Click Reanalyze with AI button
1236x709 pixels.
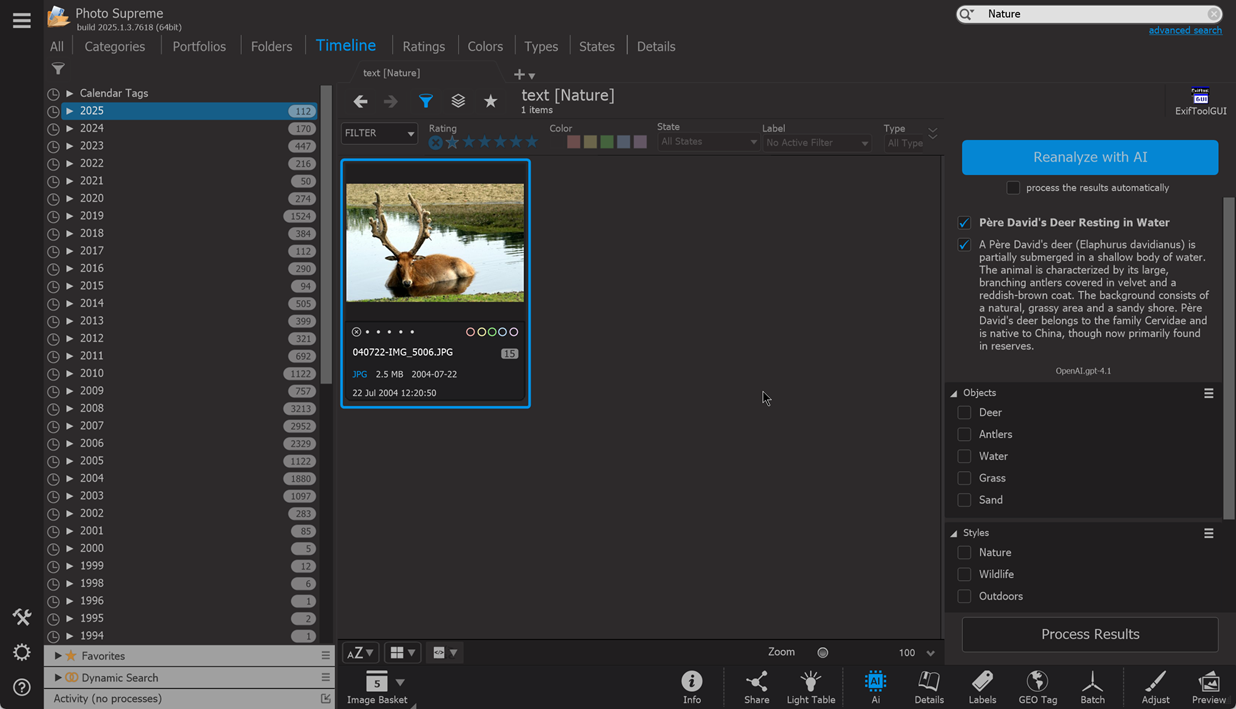(1090, 157)
